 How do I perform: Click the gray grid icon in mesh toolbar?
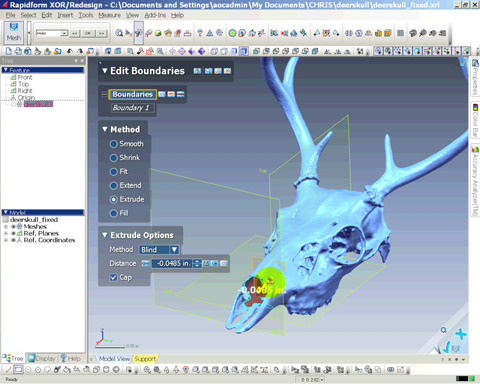(x=400, y=33)
